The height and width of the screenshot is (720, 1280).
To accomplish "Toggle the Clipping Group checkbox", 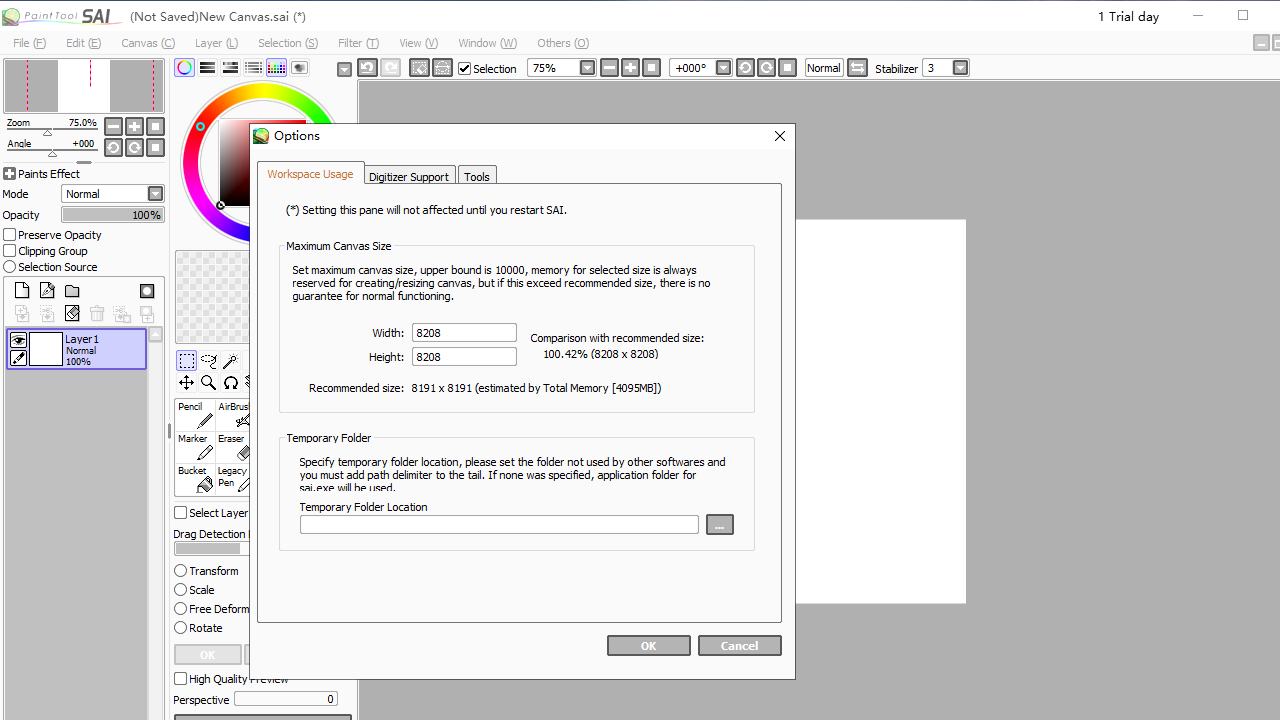I will pyautogui.click(x=10, y=250).
